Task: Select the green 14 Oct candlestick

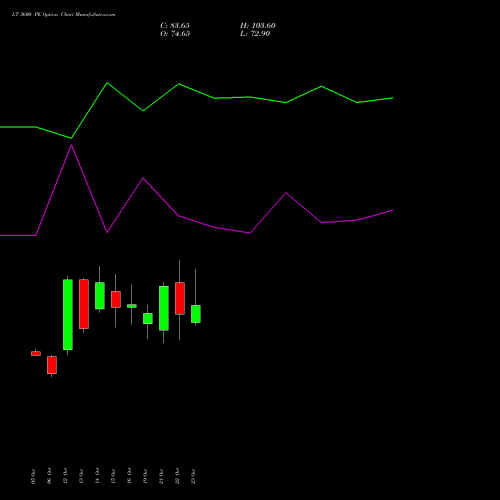Action: point(100,296)
